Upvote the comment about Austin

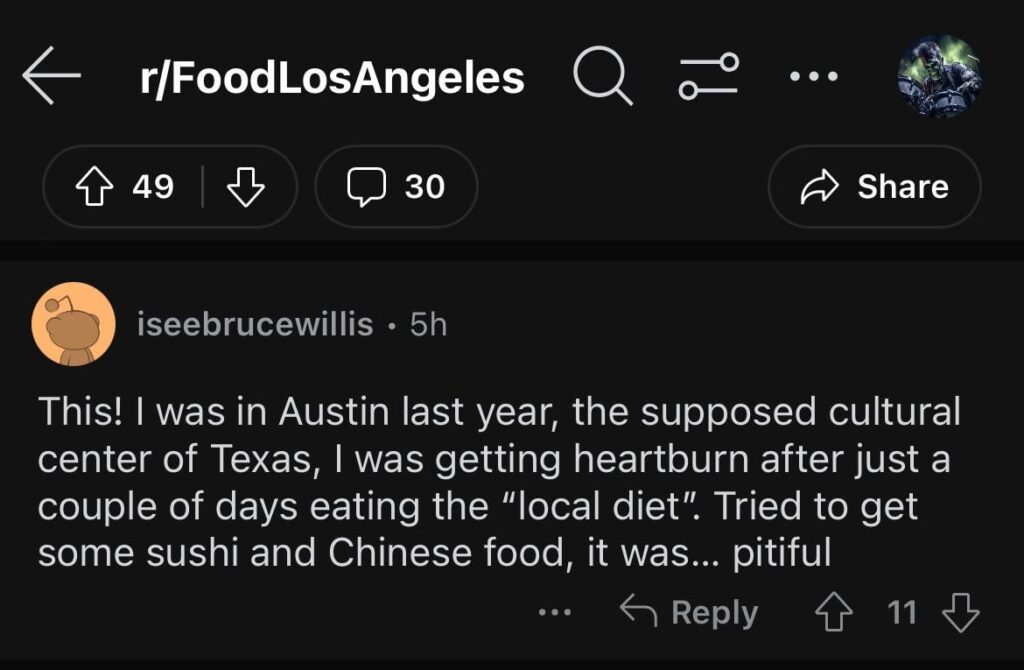835,612
